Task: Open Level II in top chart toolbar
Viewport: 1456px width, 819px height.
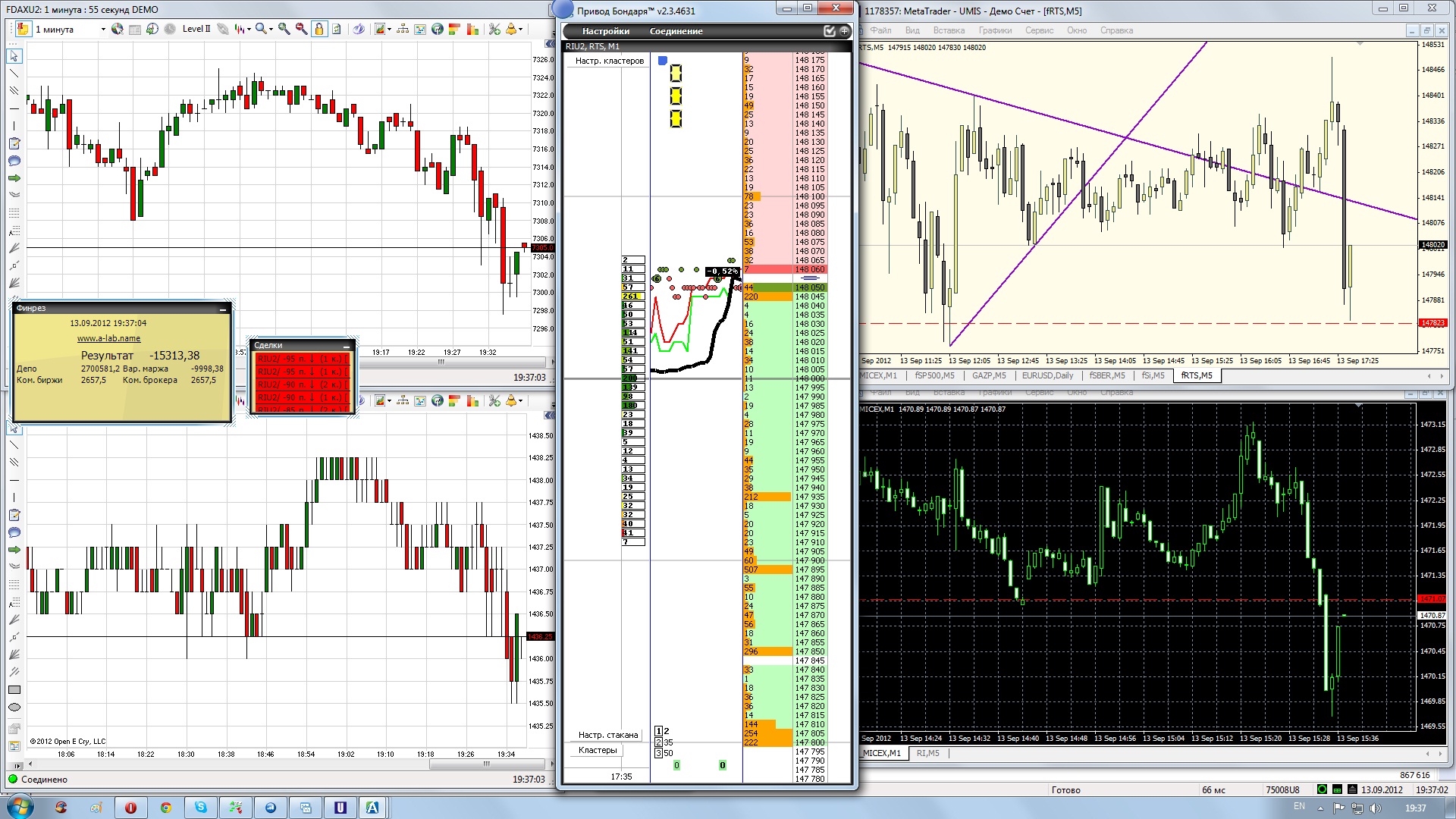Action: click(196, 29)
